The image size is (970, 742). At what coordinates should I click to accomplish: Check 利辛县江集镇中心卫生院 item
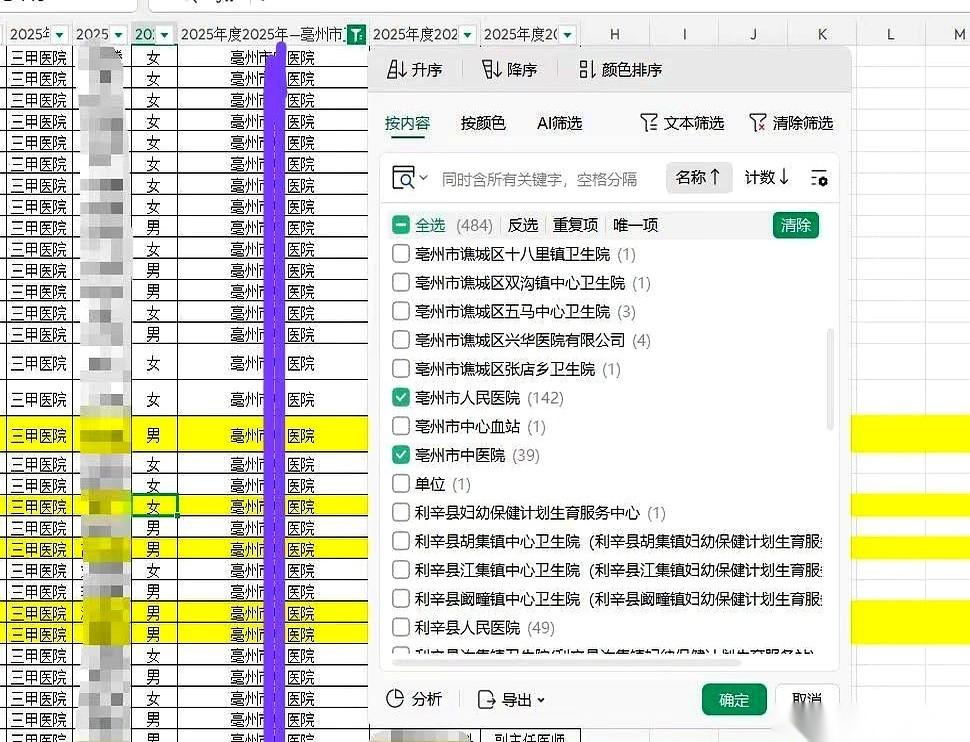coord(401,570)
